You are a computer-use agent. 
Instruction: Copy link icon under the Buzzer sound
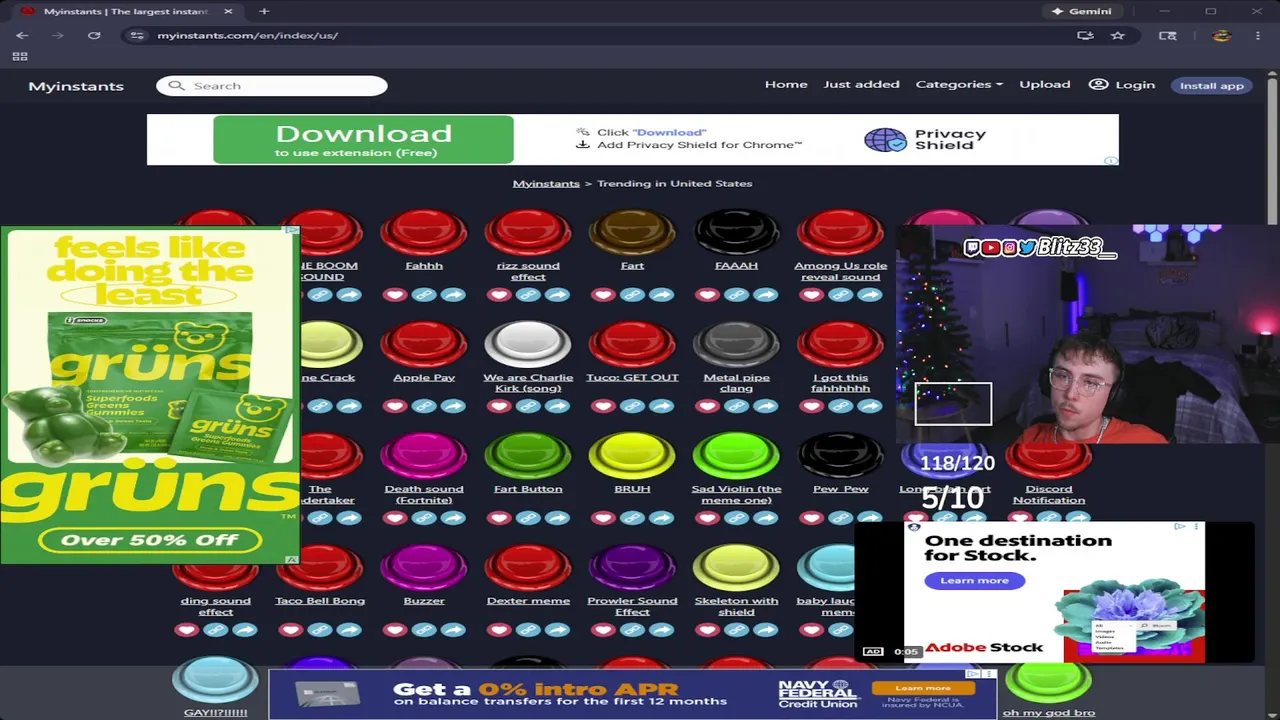click(x=424, y=630)
